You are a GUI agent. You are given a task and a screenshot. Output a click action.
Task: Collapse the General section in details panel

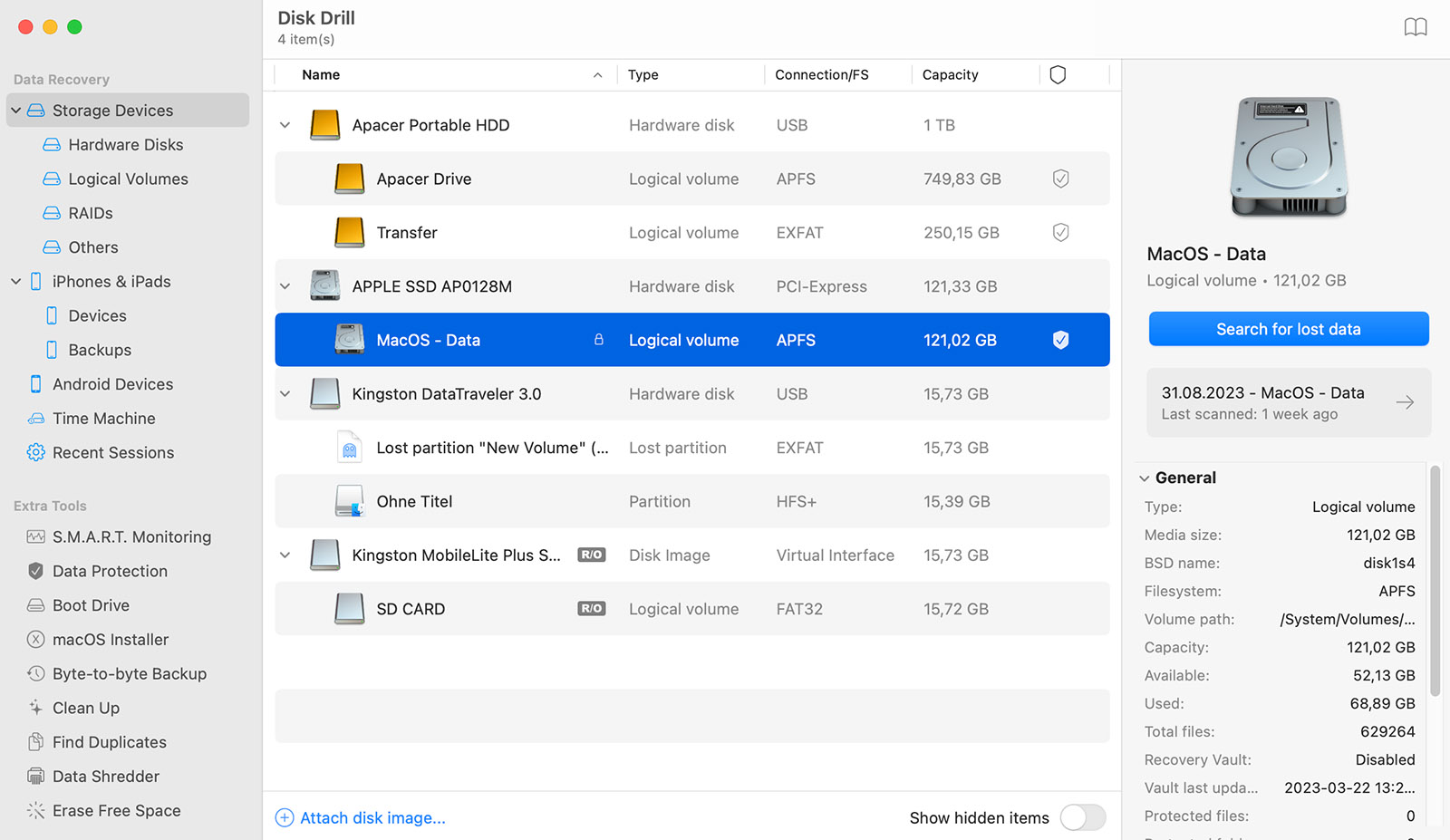[1143, 478]
